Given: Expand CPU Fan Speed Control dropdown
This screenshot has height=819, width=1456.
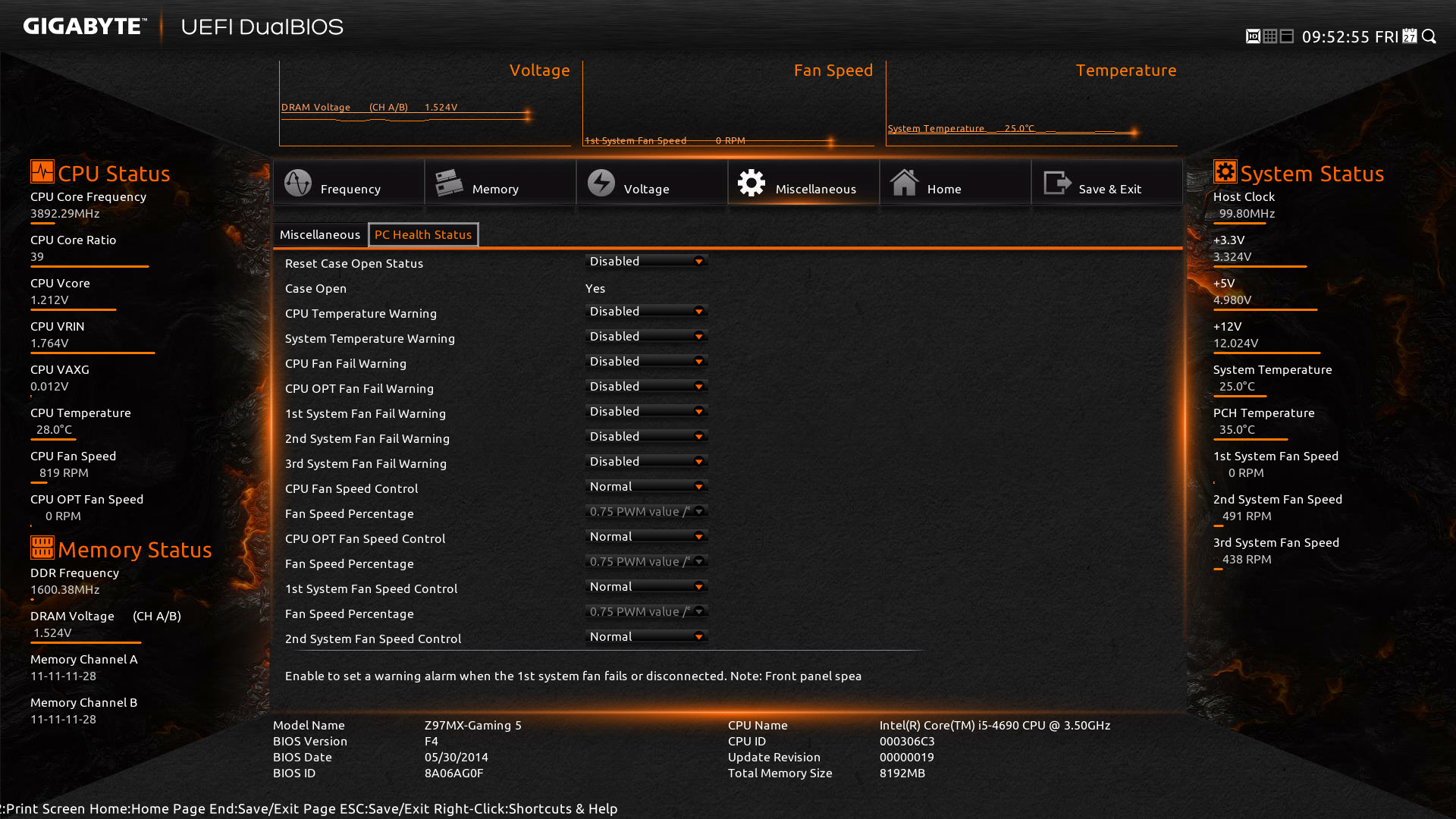Looking at the screenshot, I should point(647,487).
